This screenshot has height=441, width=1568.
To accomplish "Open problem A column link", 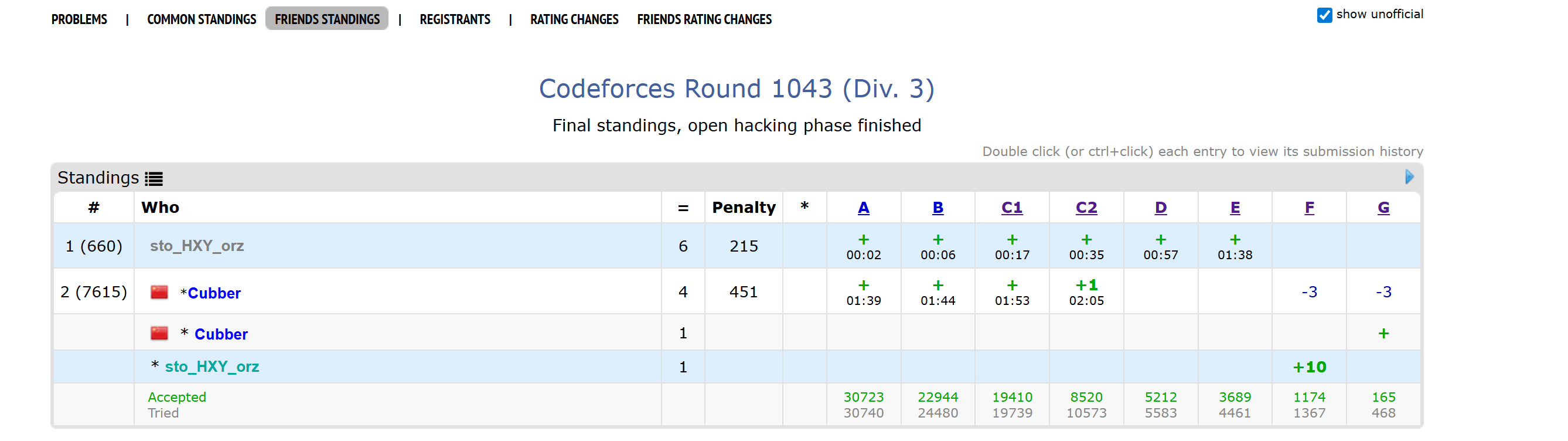I will click(x=863, y=208).
